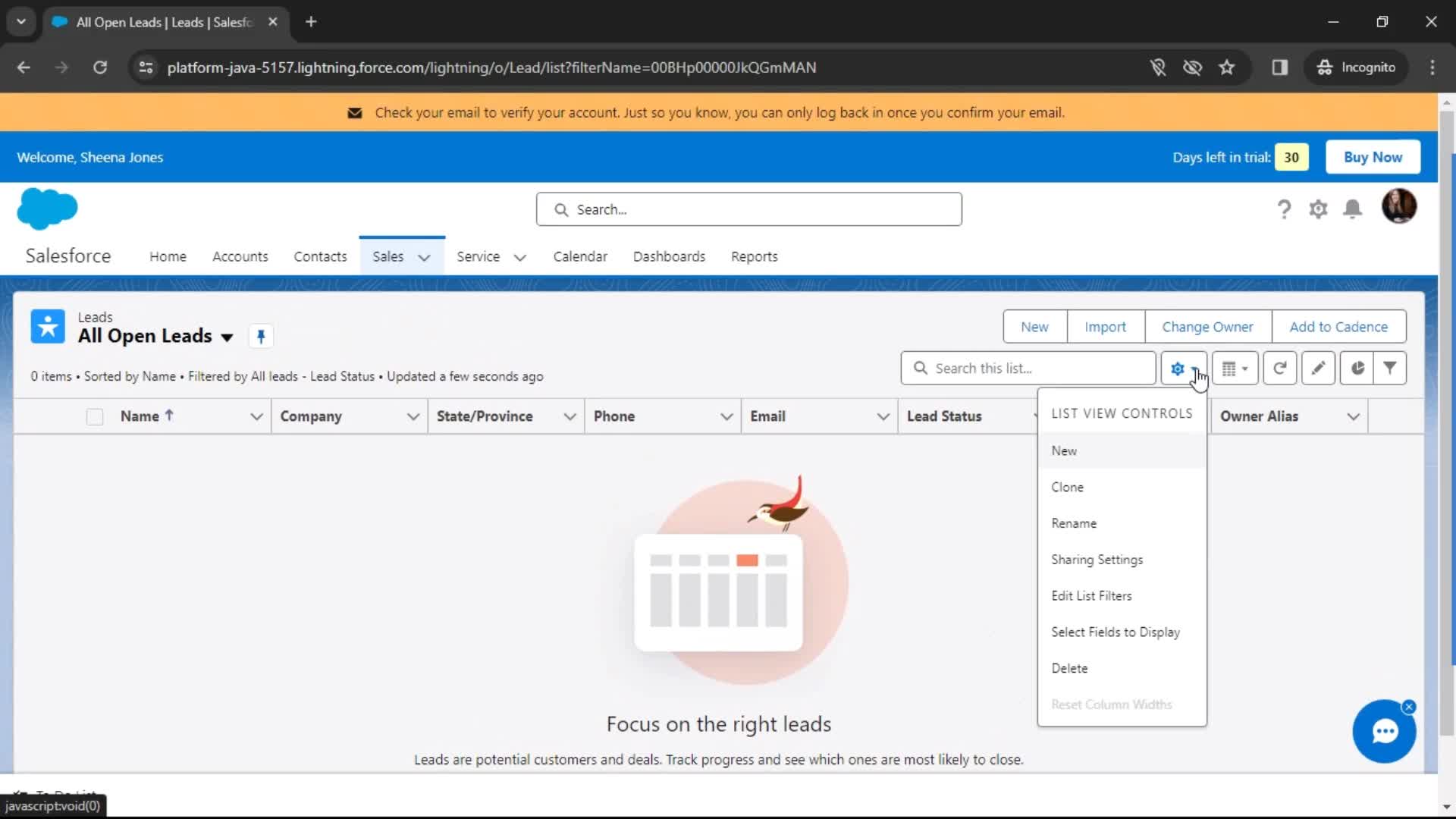
Task: View site information icon in address bar
Action: coord(146,67)
